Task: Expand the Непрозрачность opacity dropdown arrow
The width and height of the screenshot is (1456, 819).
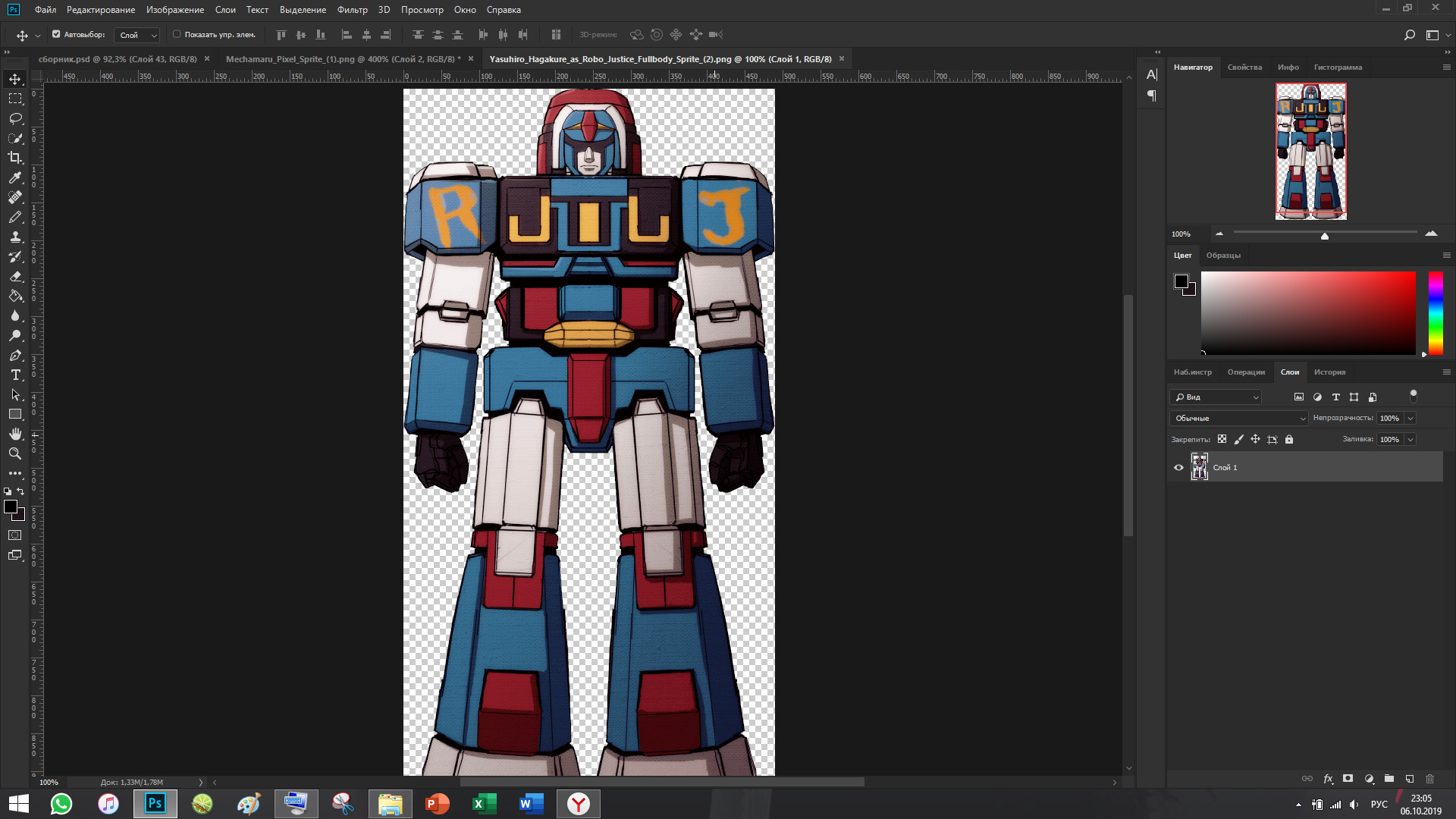Action: click(x=1410, y=418)
